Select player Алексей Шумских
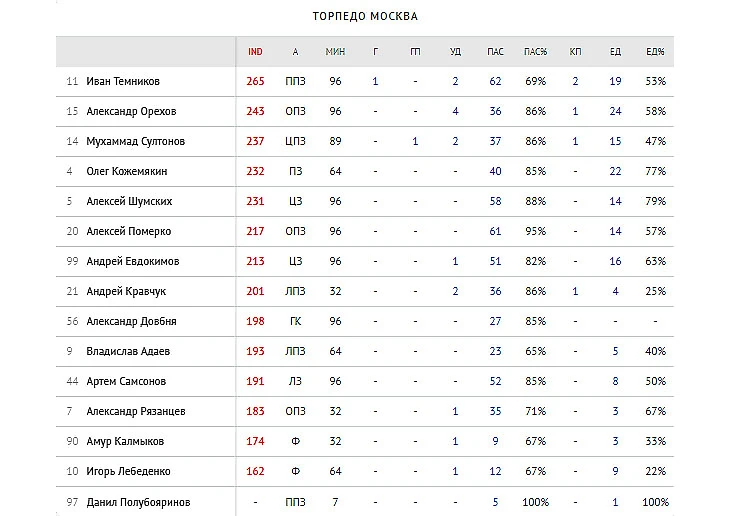This screenshot has height=516, width=730. [x=130, y=202]
